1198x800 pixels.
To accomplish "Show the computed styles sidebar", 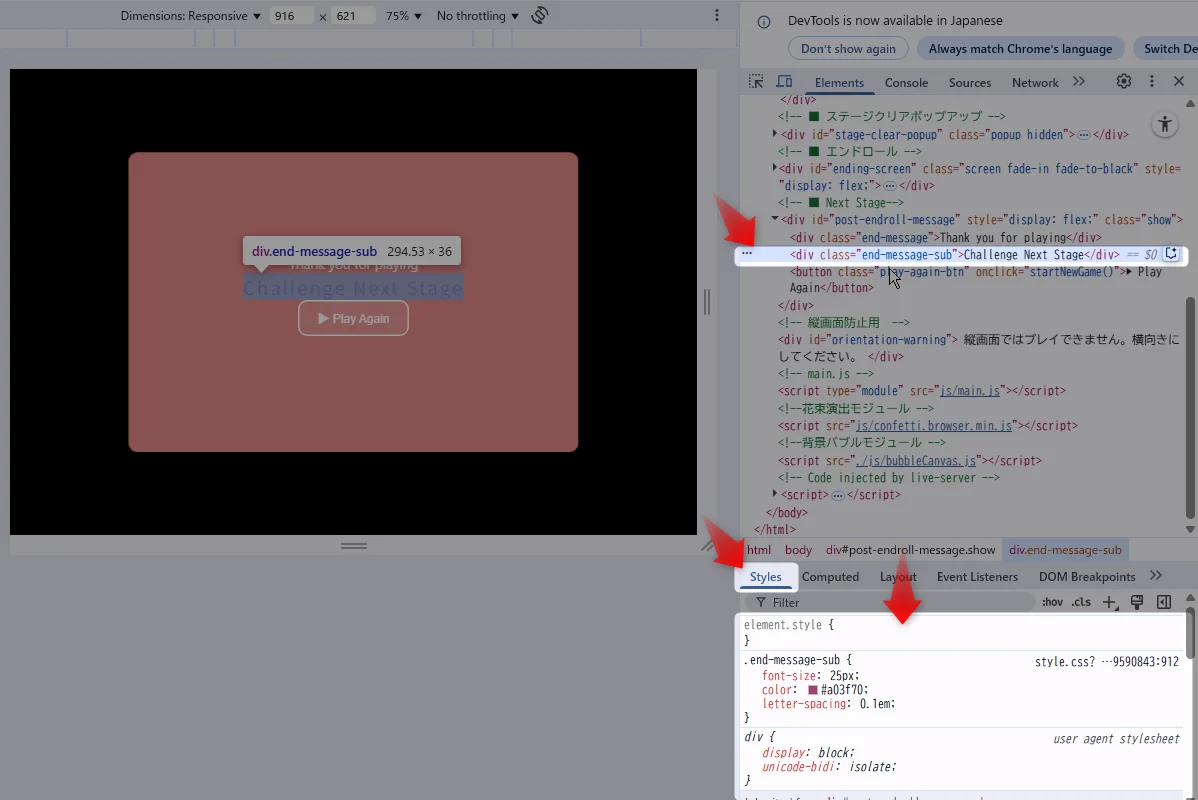I will point(1164,602).
